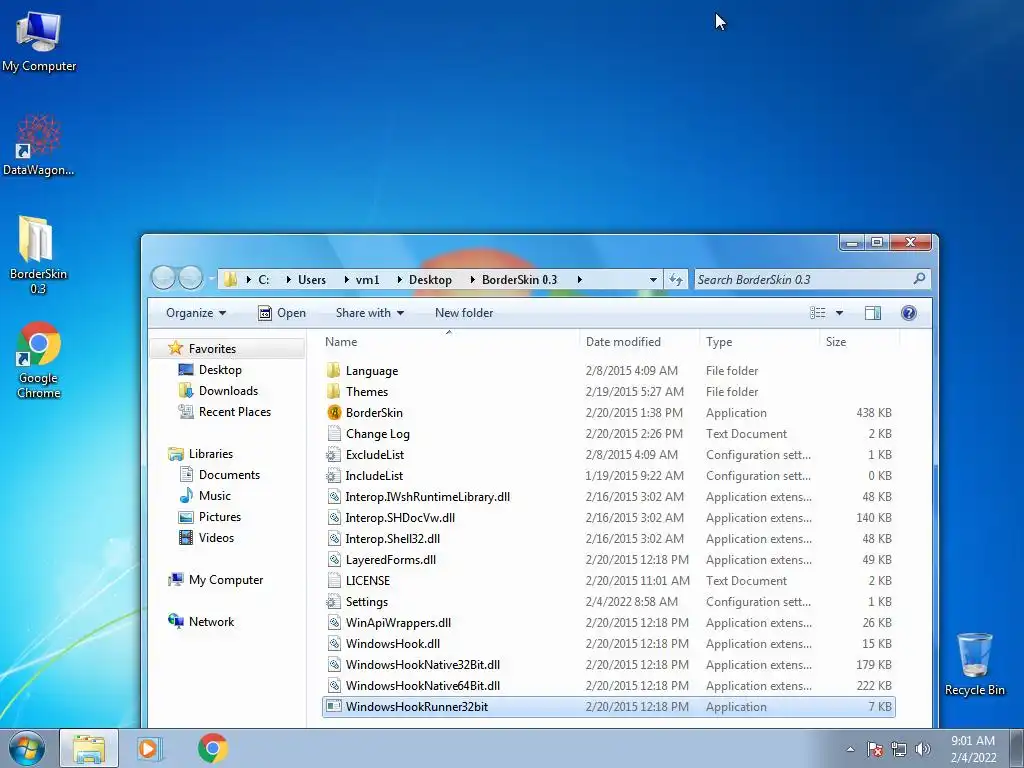Click the Open toolbar button
Image resolution: width=1024 pixels, height=768 pixels.
tap(282, 313)
